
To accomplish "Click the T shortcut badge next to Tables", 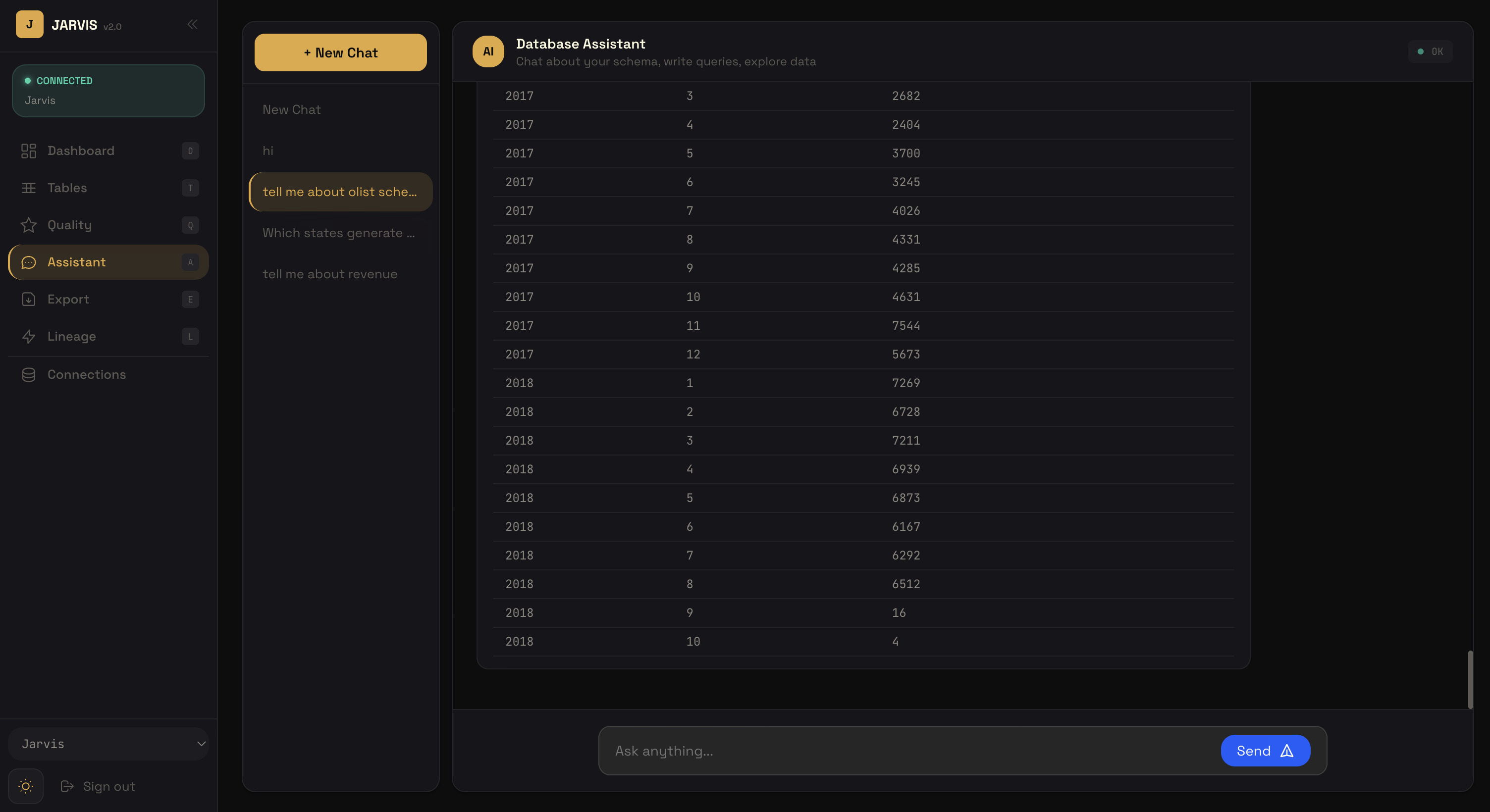I will tap(190, 188).
